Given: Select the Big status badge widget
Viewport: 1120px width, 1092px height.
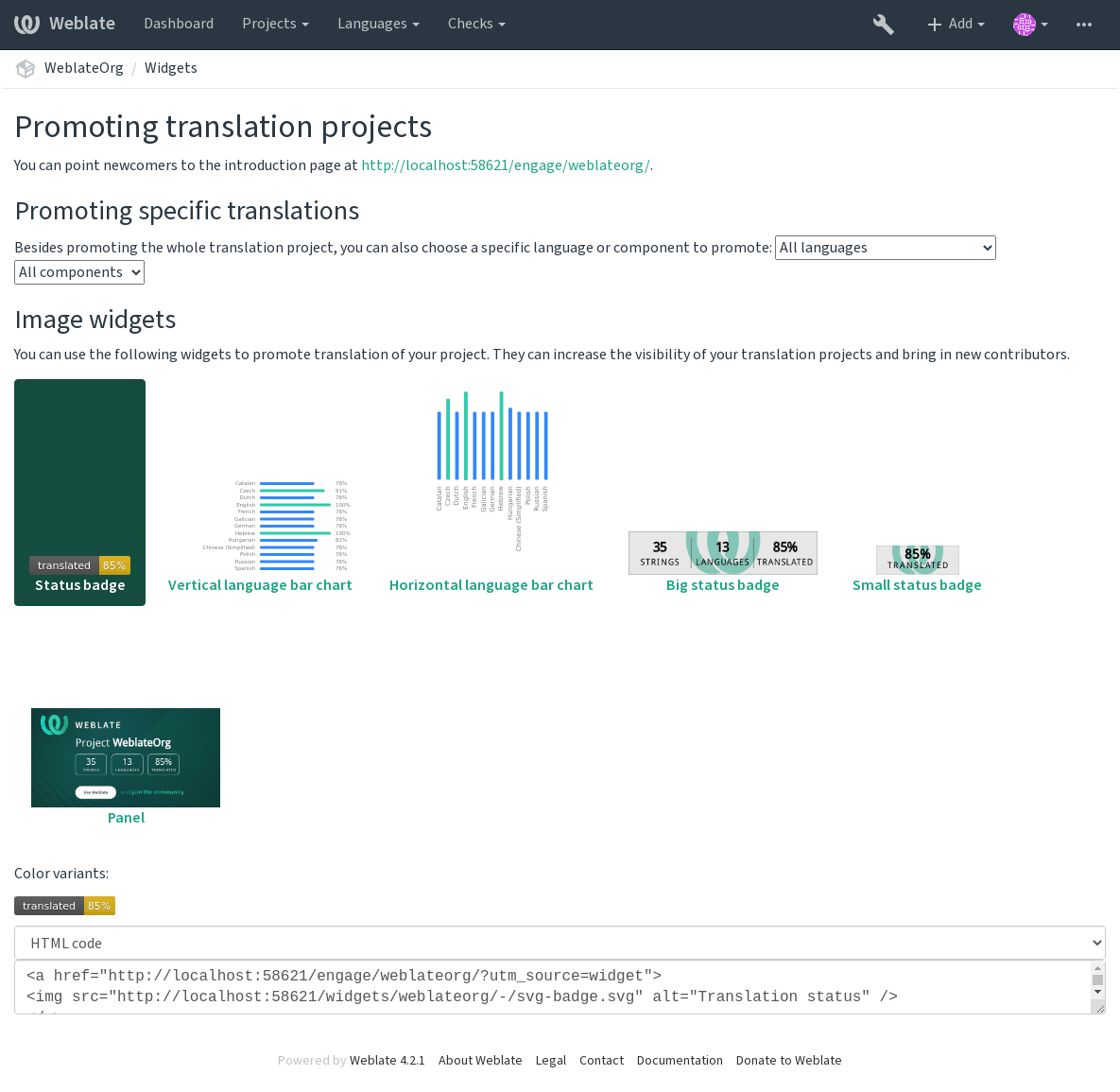Looking at the screenshot, I should click(722, 563).
